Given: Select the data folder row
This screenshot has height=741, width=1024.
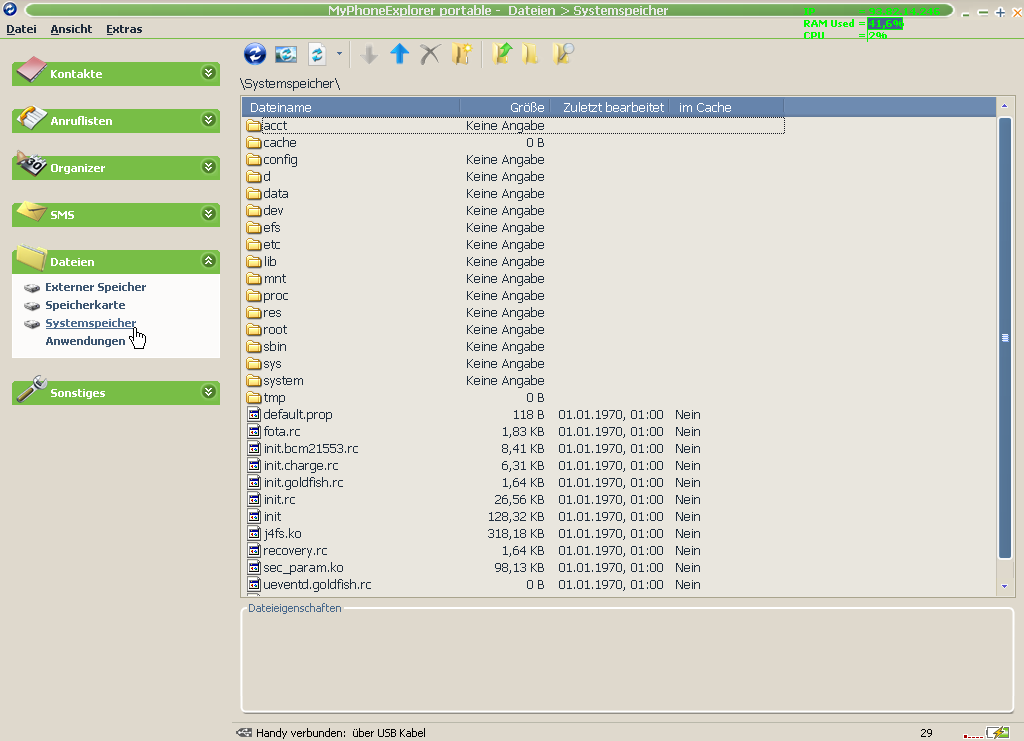Looking at the screenshot, I should pyautogui.click(x=515, y=193).
